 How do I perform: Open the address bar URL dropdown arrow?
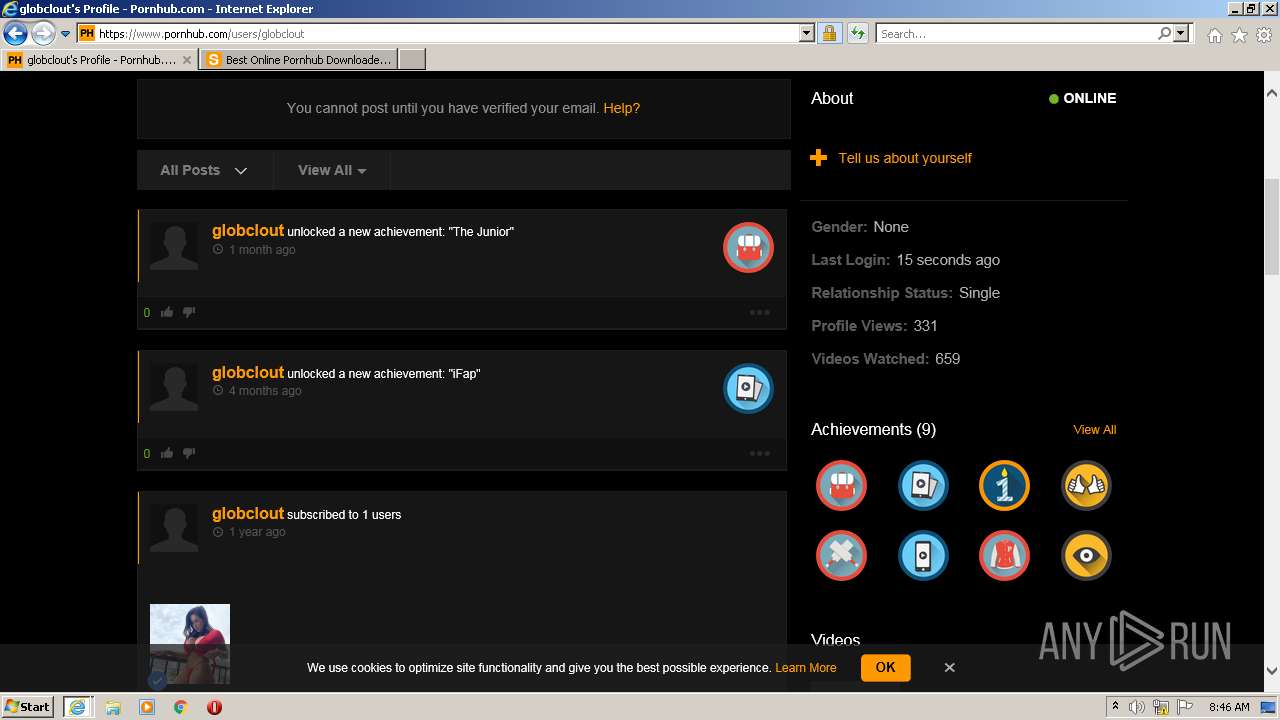(x=807, y=34)
